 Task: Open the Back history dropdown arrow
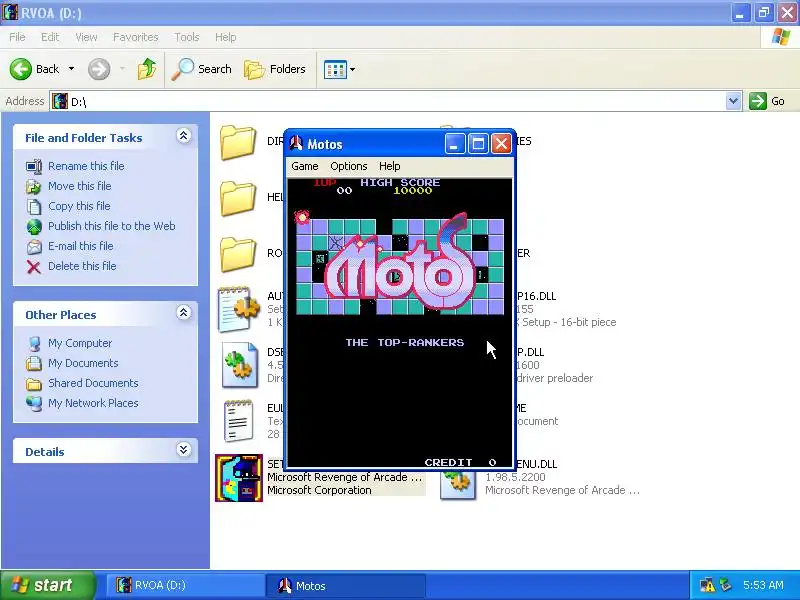pyautogui.click(x=71, y=69)
